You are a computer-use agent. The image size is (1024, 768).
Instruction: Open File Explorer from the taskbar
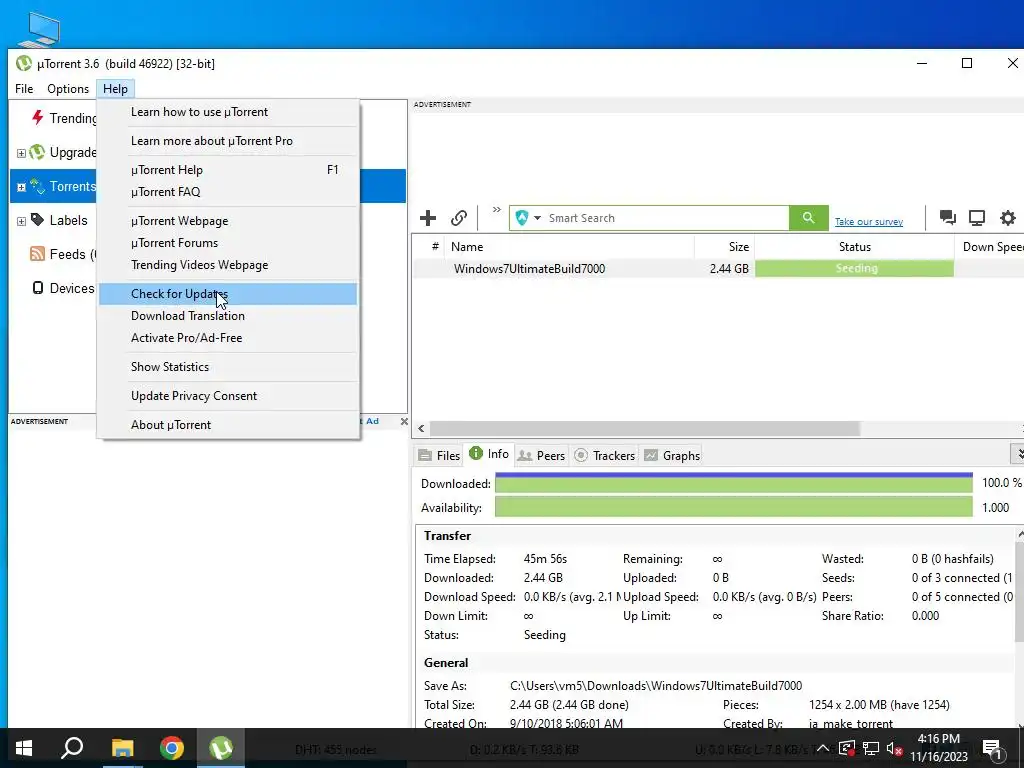point(122,748)
